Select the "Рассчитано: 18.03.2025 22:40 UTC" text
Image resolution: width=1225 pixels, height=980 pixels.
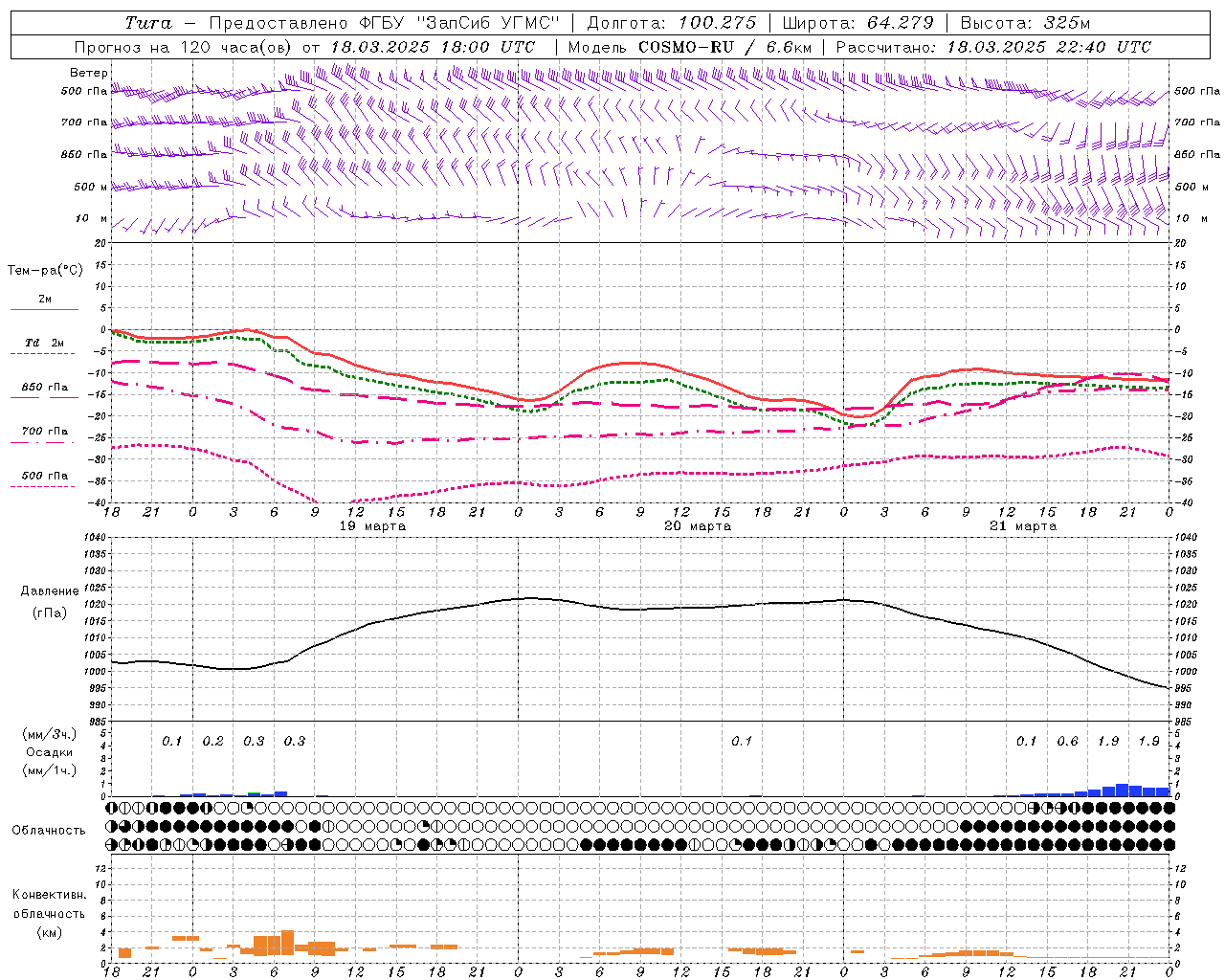pos(993,47)
